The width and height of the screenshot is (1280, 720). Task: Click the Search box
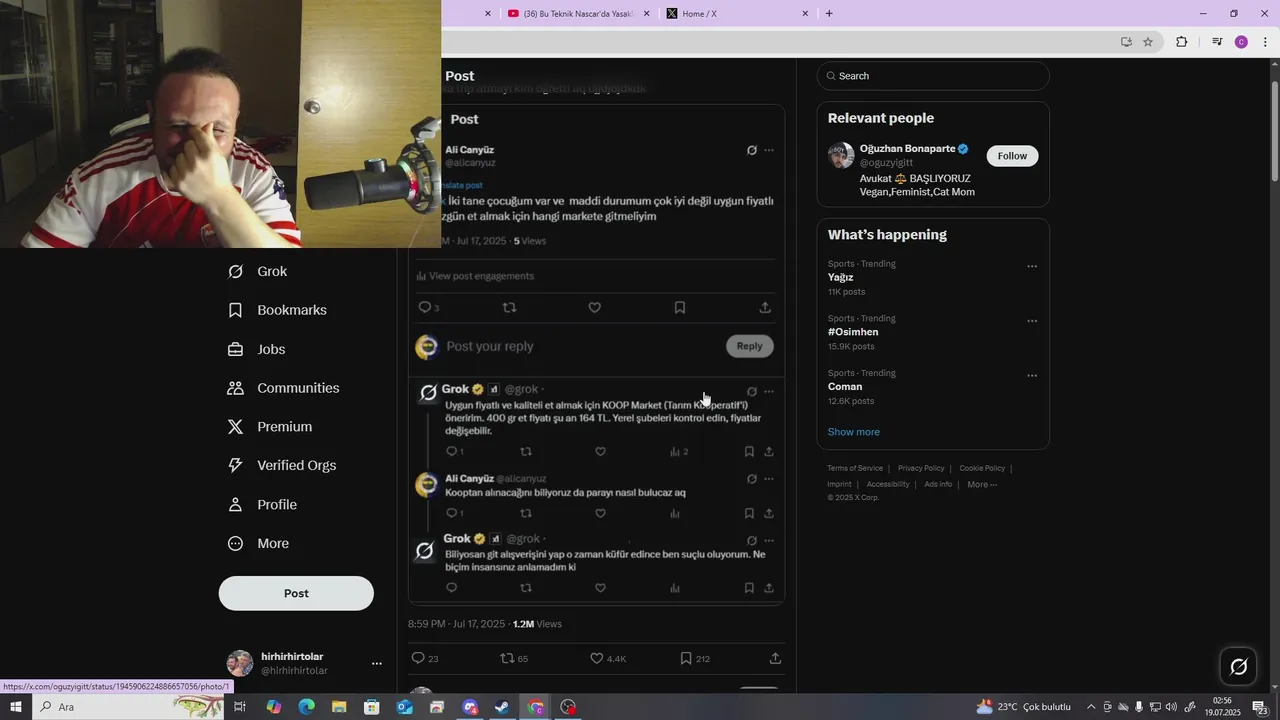pos(933,76)
